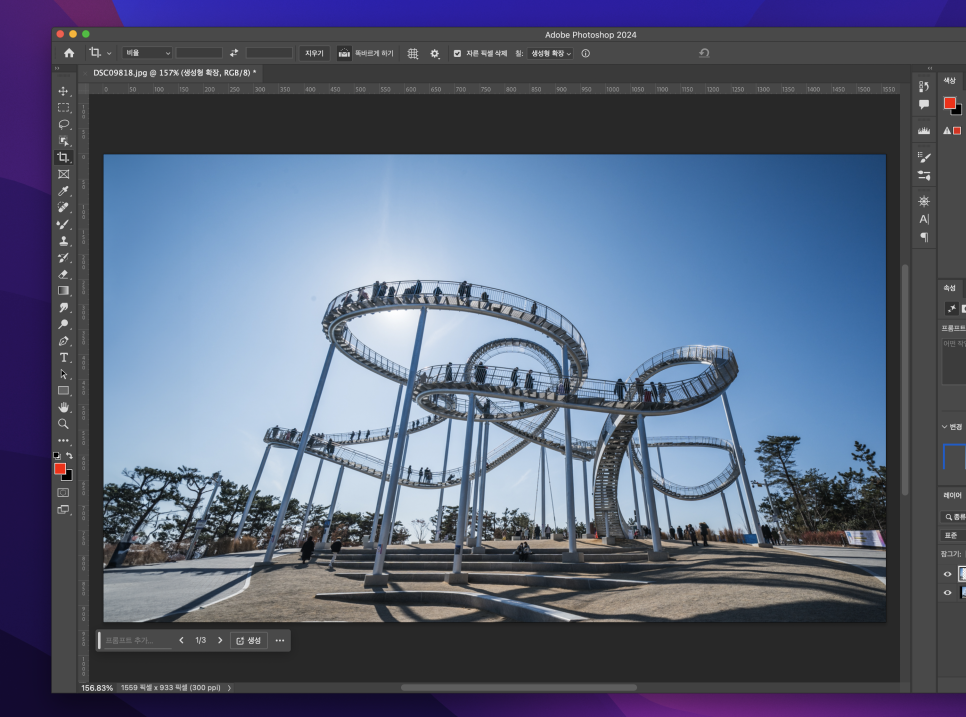Click the crop fill info icon
The height and width of the screenshot is (717, 966).
coord(586,54)
